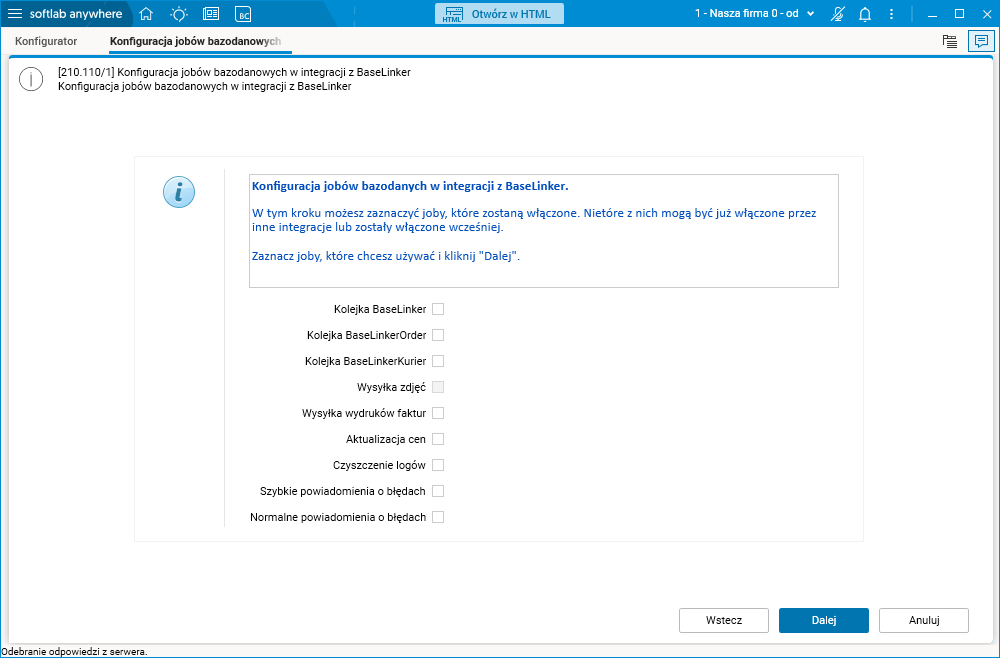Click the blue information icon
The width and height of the screenshot is (1000, 658).
(x=179, y=192)
